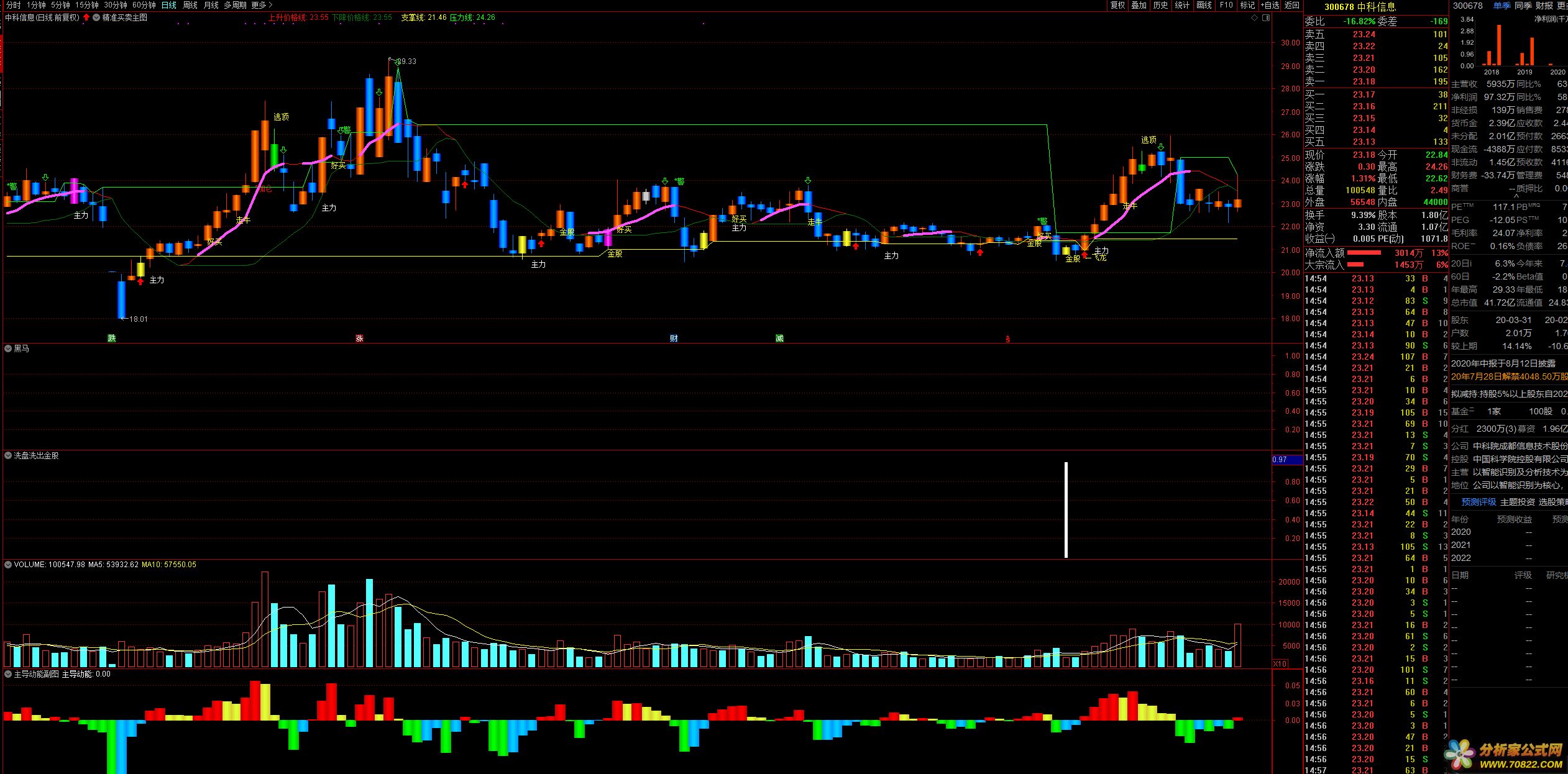1568x774 pixels.
Task: Select the 日线 period
Action: tap(169, 5)
